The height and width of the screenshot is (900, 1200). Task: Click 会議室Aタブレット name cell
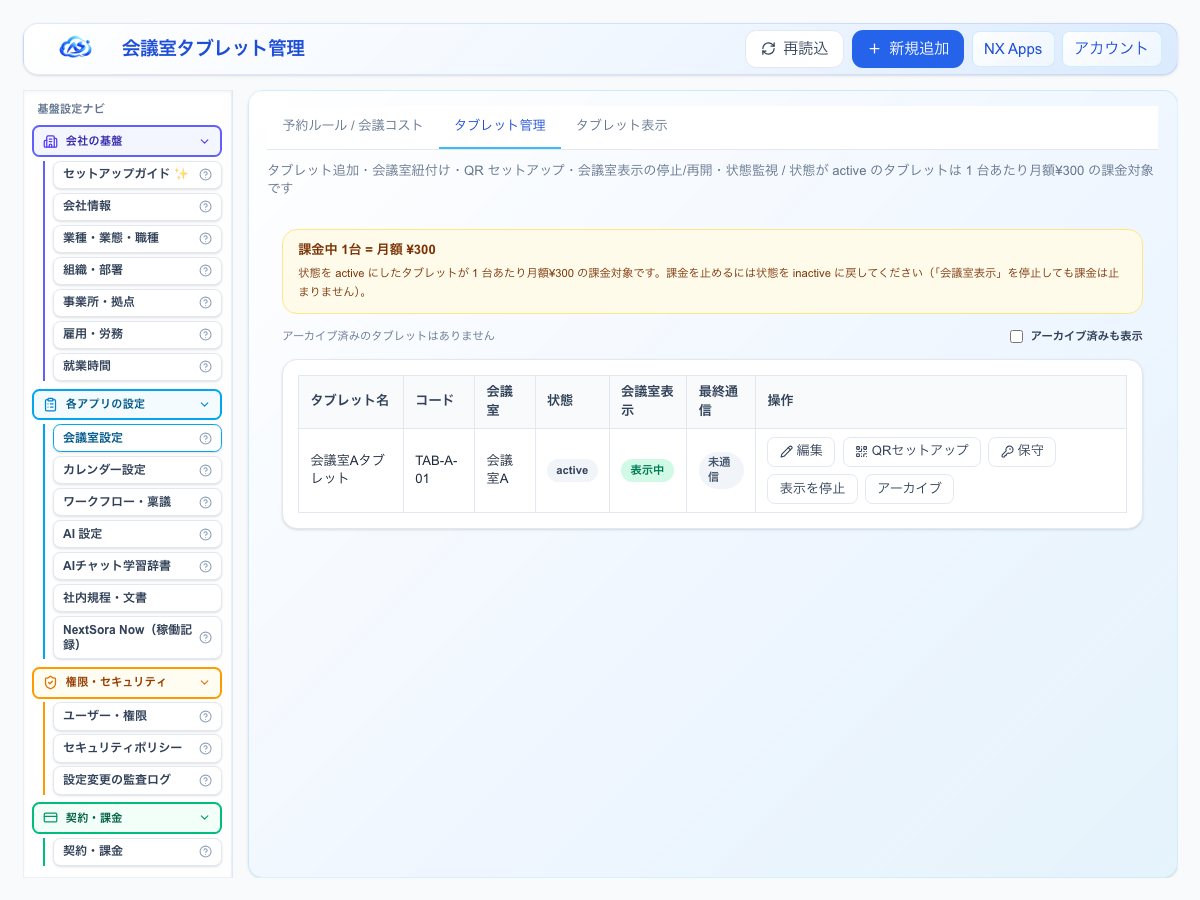click(351, 470)
